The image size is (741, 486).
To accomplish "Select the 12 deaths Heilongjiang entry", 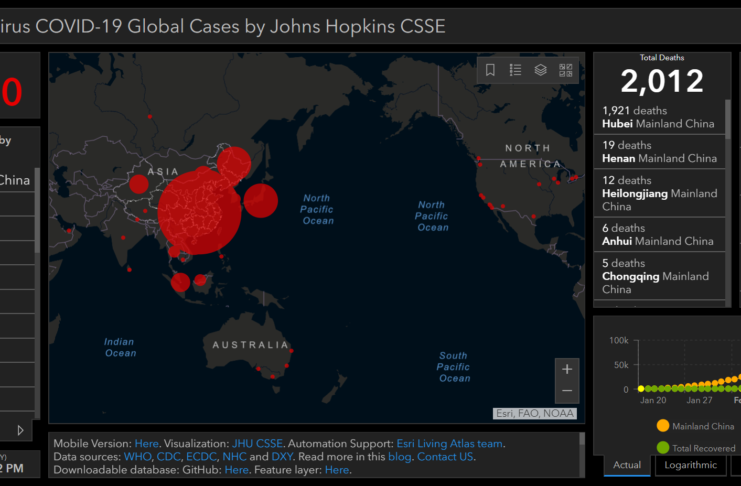I will point(659,193).
